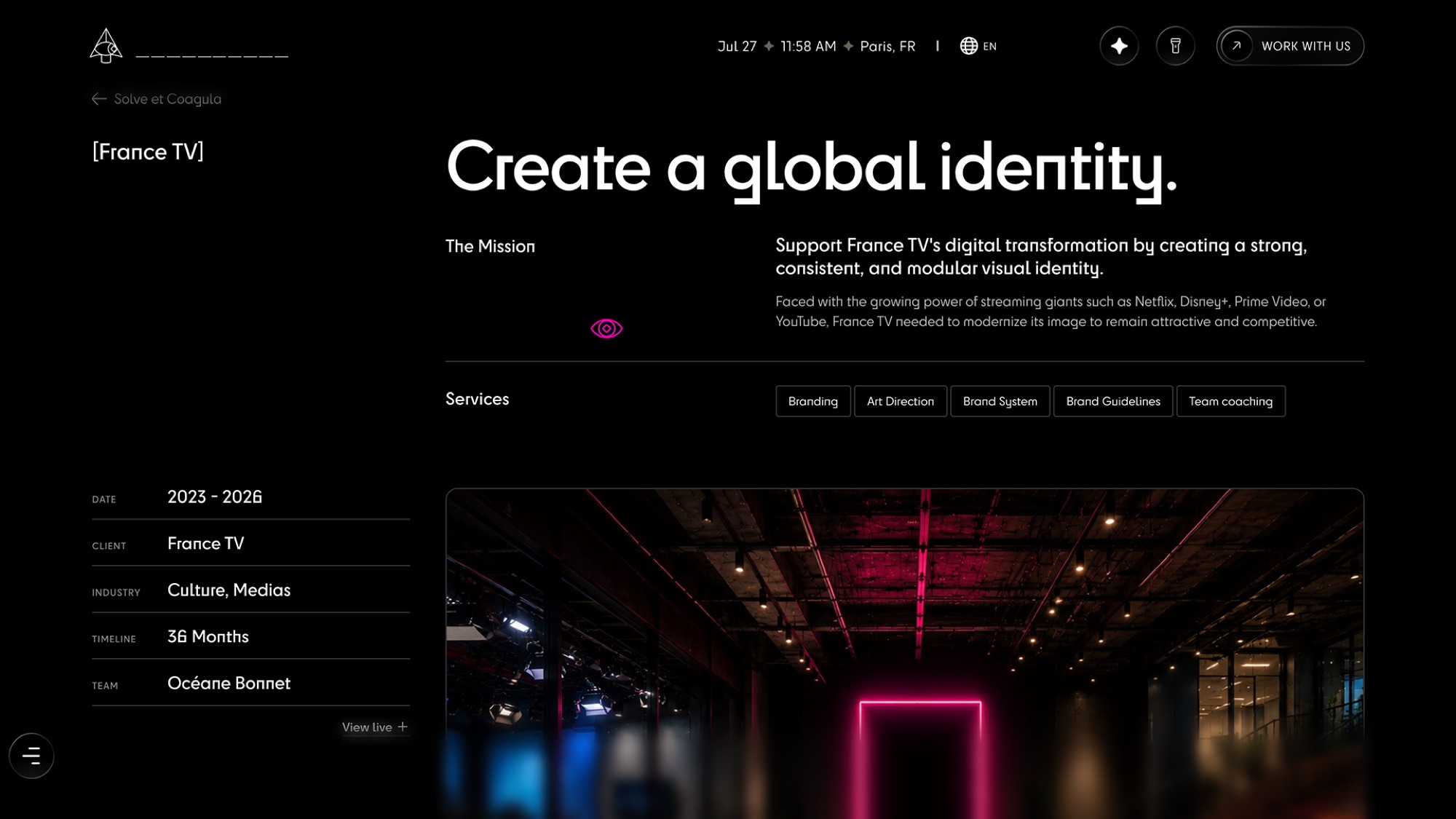This screenshot has height=819, width=1456.
Task: Select the Team coaching service tag
Action: click(x=1231, y=401)
